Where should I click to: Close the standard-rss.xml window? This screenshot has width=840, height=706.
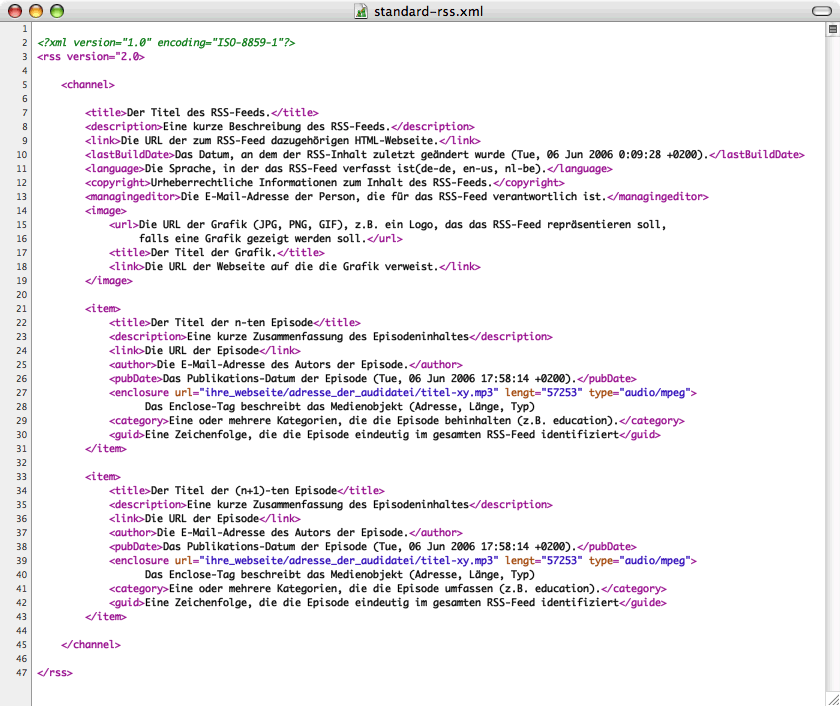click(x=14, y=11)
